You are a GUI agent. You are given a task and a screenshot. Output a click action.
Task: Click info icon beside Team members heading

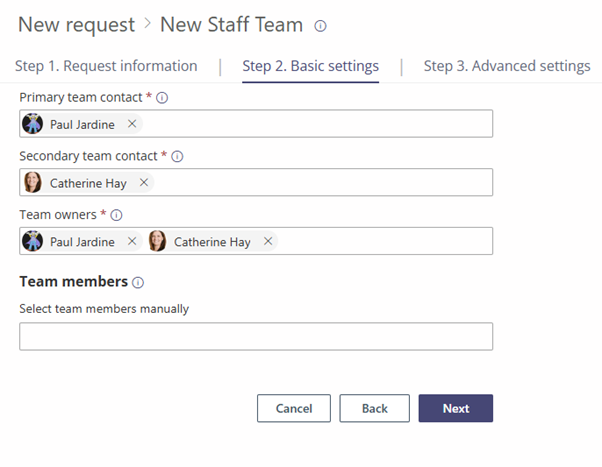[138, 283]
